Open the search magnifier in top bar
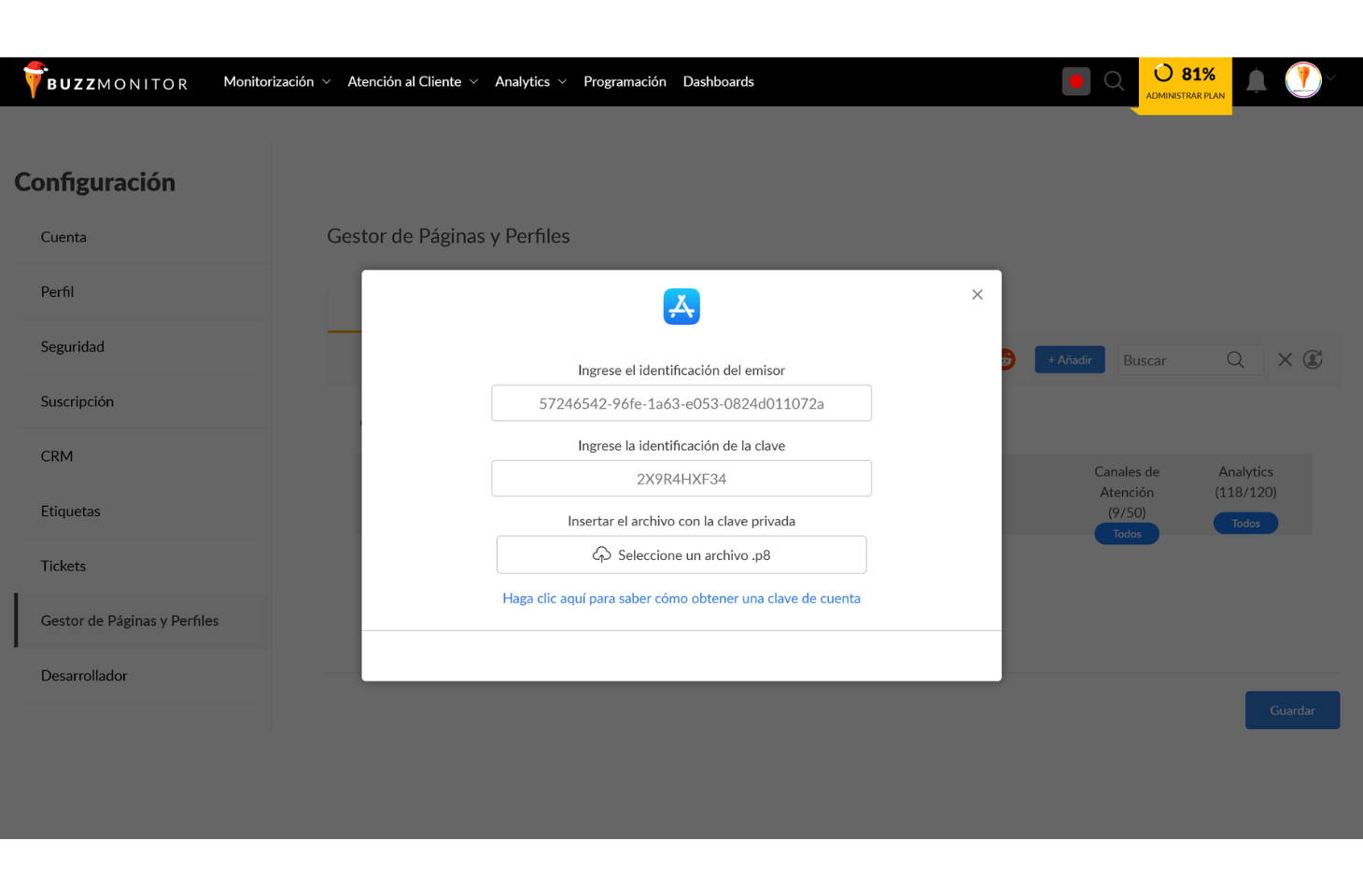1363x896 pixels. click(1114, 82)
